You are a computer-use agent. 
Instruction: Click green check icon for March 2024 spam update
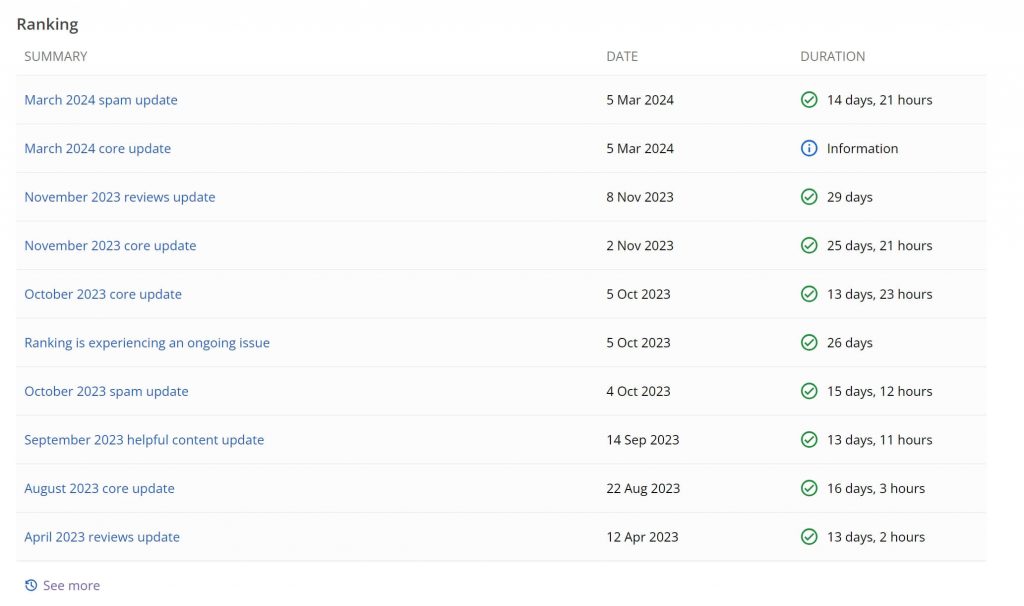pos(808,100)
